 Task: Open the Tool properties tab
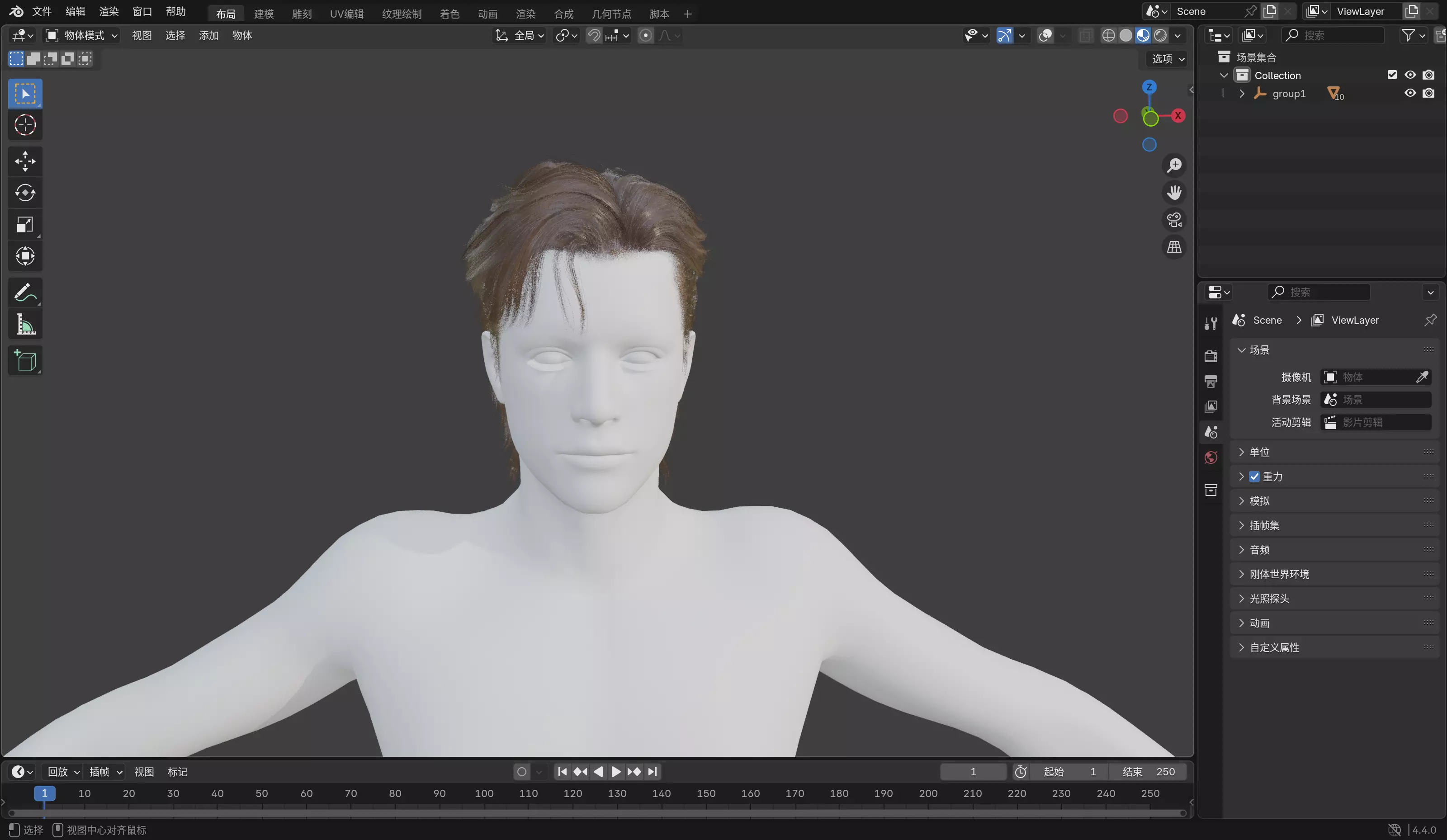(1211, 324)
